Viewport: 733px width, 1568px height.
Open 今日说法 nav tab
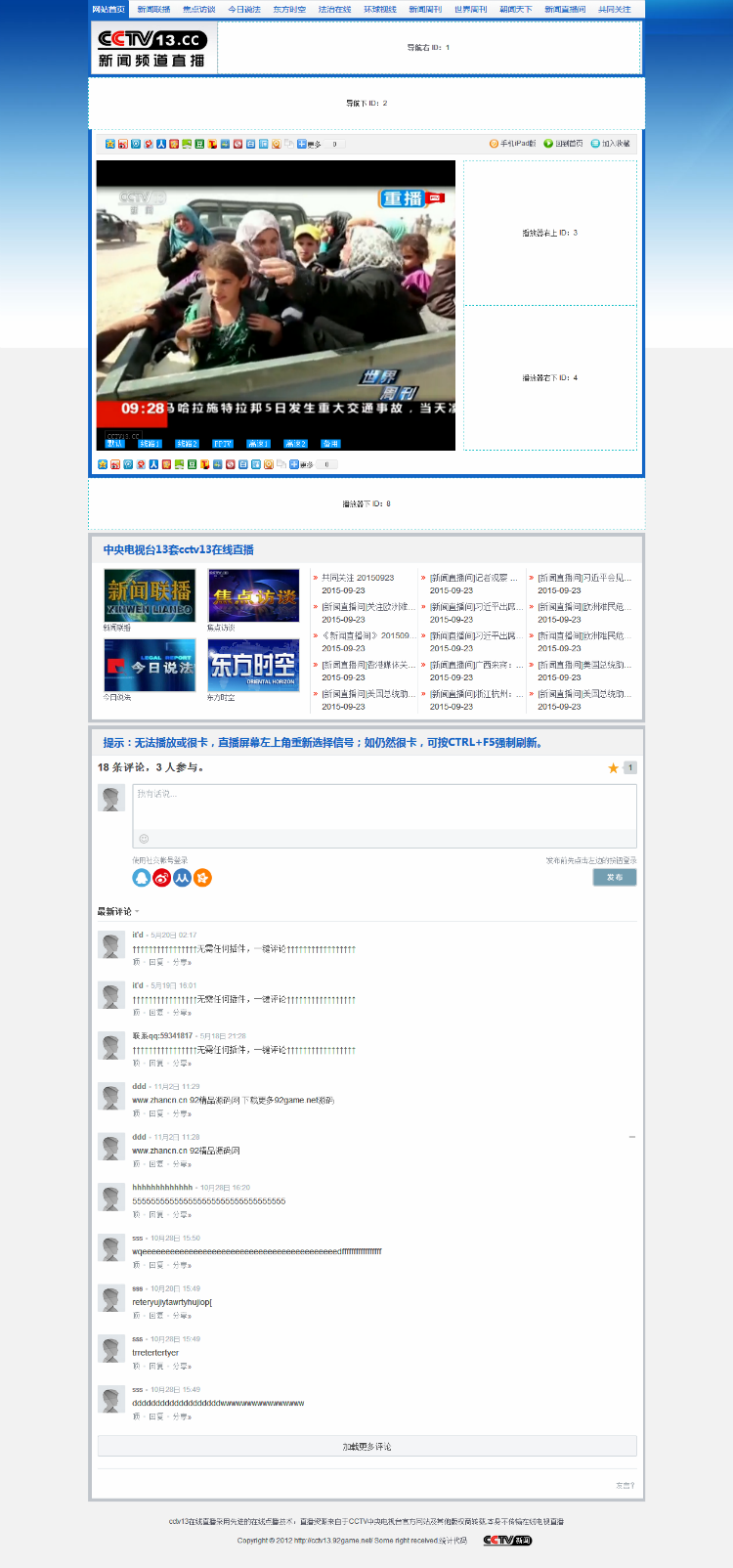point(244,9)
